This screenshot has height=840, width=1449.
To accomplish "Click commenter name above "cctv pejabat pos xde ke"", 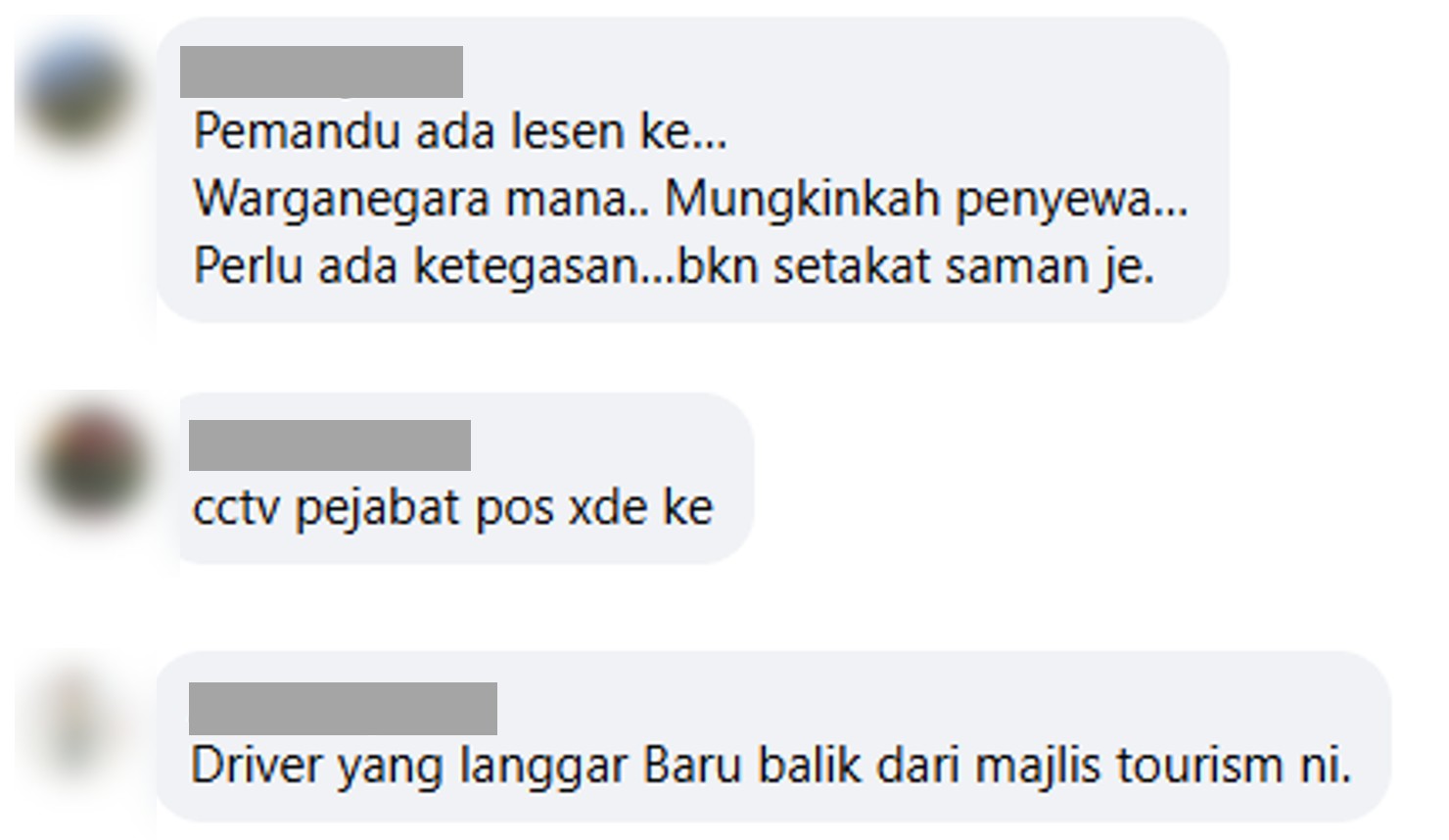I will pos(329,445).
